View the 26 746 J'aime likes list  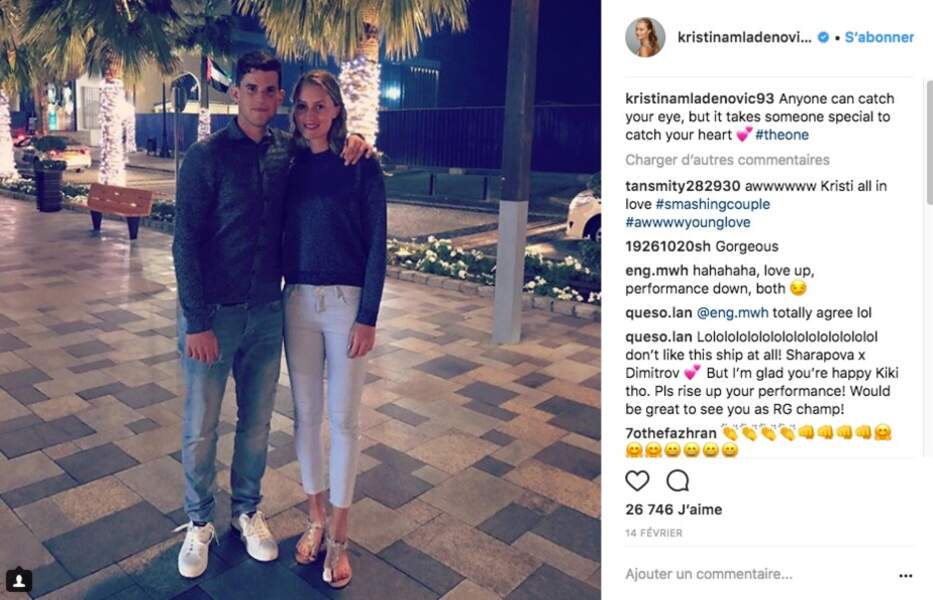(x=674, y=510)
